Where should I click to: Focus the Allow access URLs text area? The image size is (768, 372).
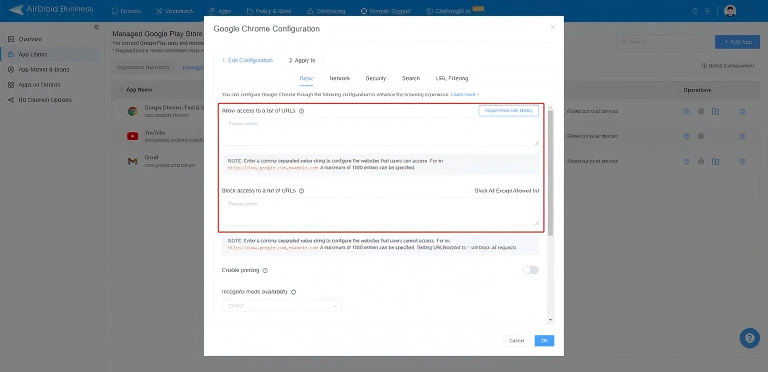(381, 132)
